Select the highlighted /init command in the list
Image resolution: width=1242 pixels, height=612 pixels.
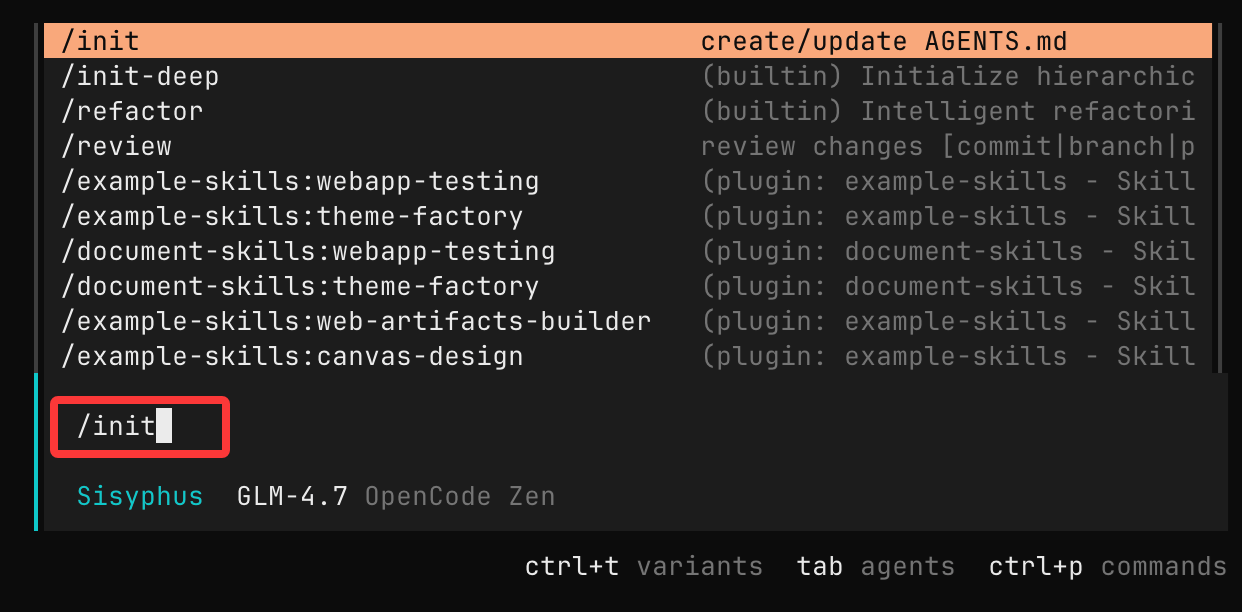coord(100,41)
